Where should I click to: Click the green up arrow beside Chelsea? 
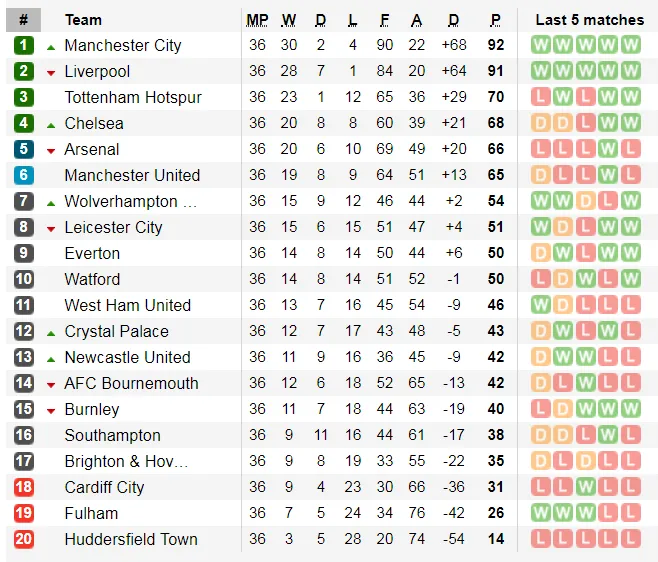point(51,124)
